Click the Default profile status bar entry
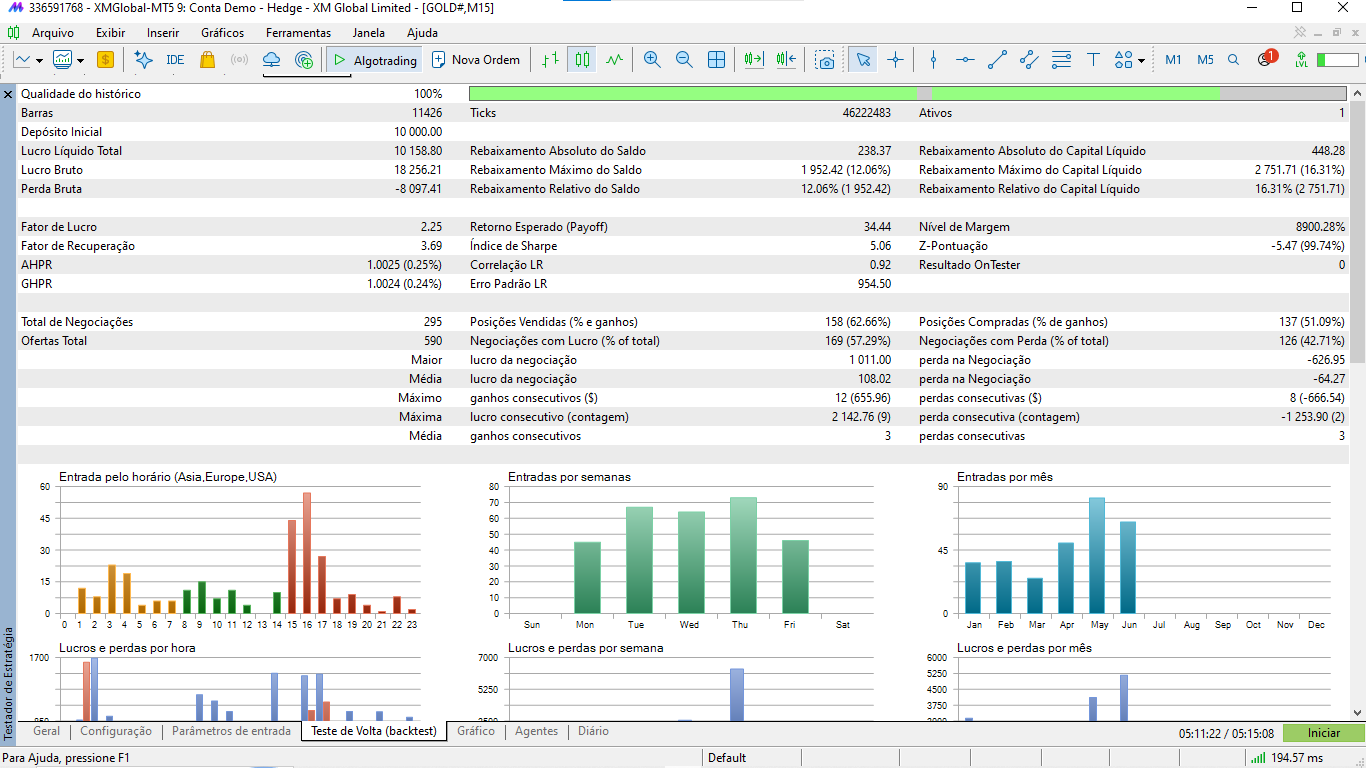 (728, 758)
